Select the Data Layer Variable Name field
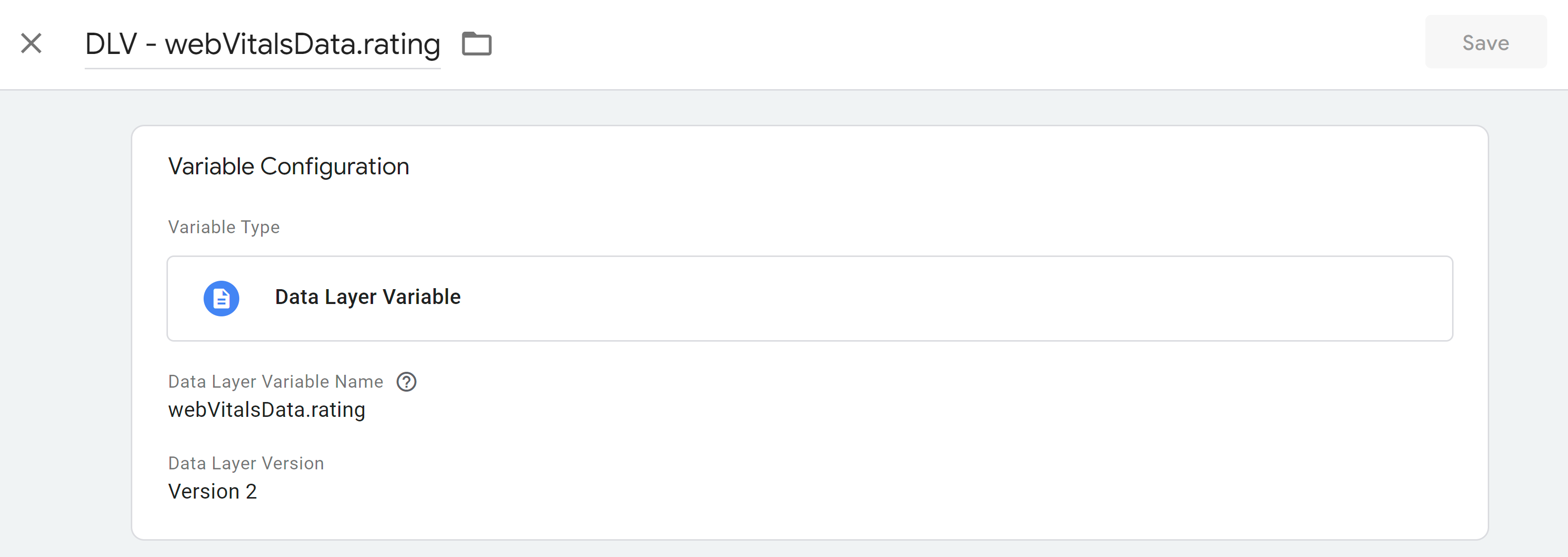1568x557 pixels. pos(266,409)
